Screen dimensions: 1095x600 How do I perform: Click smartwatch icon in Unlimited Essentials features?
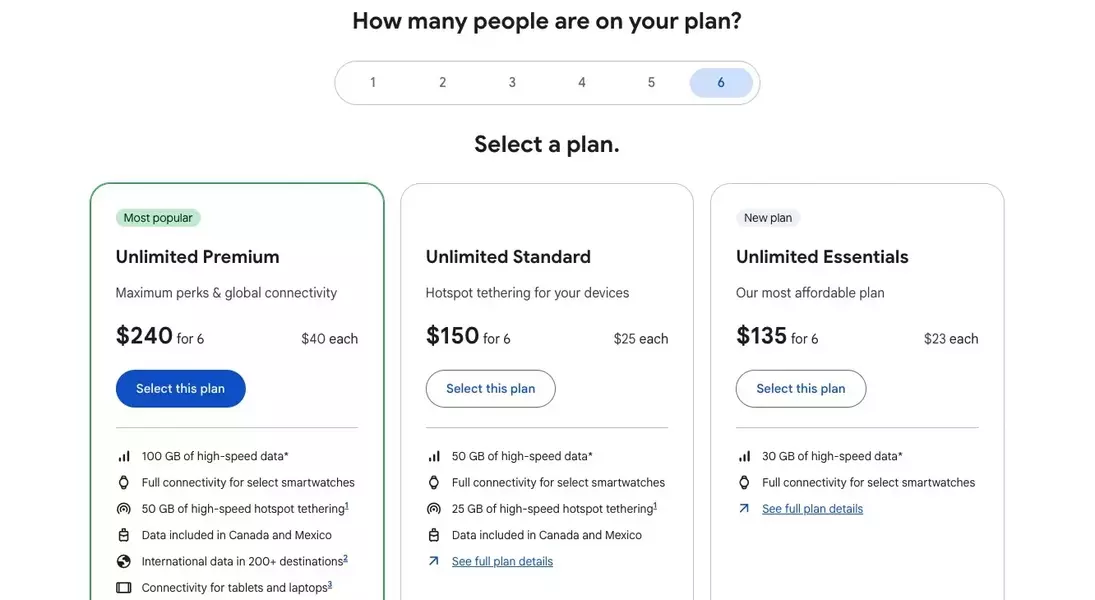(744, 483)
